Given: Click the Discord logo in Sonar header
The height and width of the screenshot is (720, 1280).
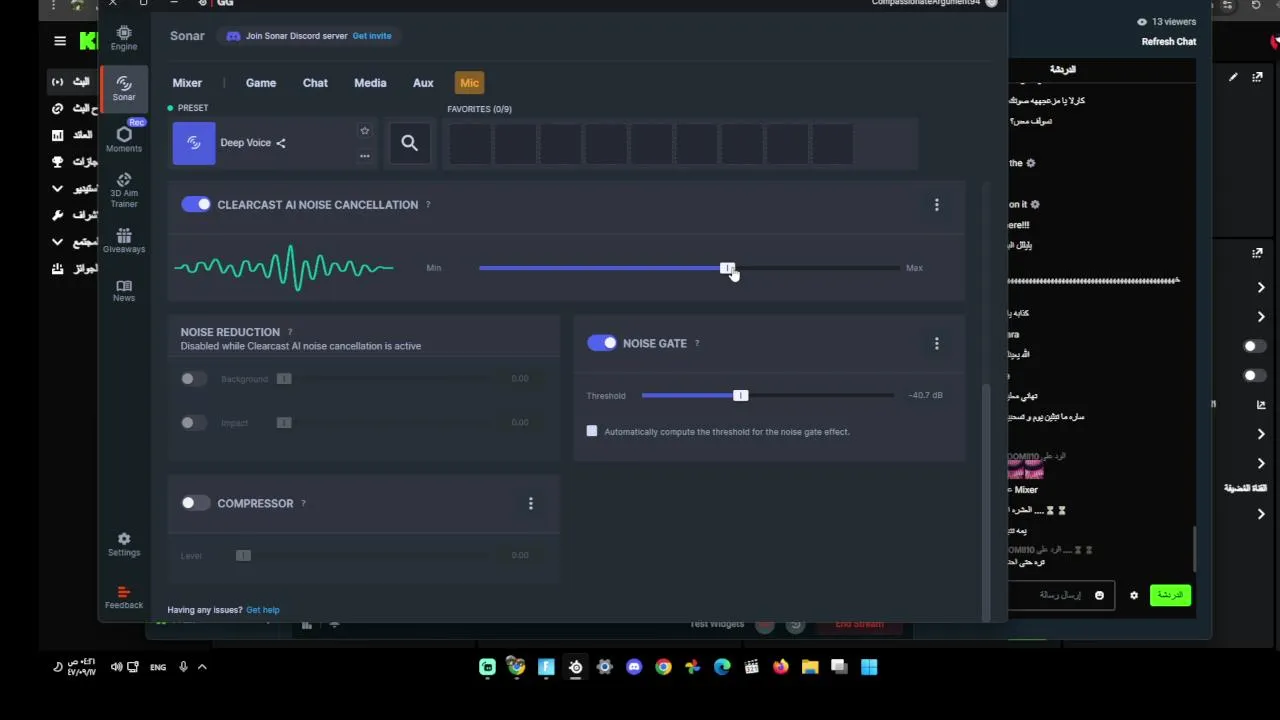Looking at the screenshot, I should 233,36.
